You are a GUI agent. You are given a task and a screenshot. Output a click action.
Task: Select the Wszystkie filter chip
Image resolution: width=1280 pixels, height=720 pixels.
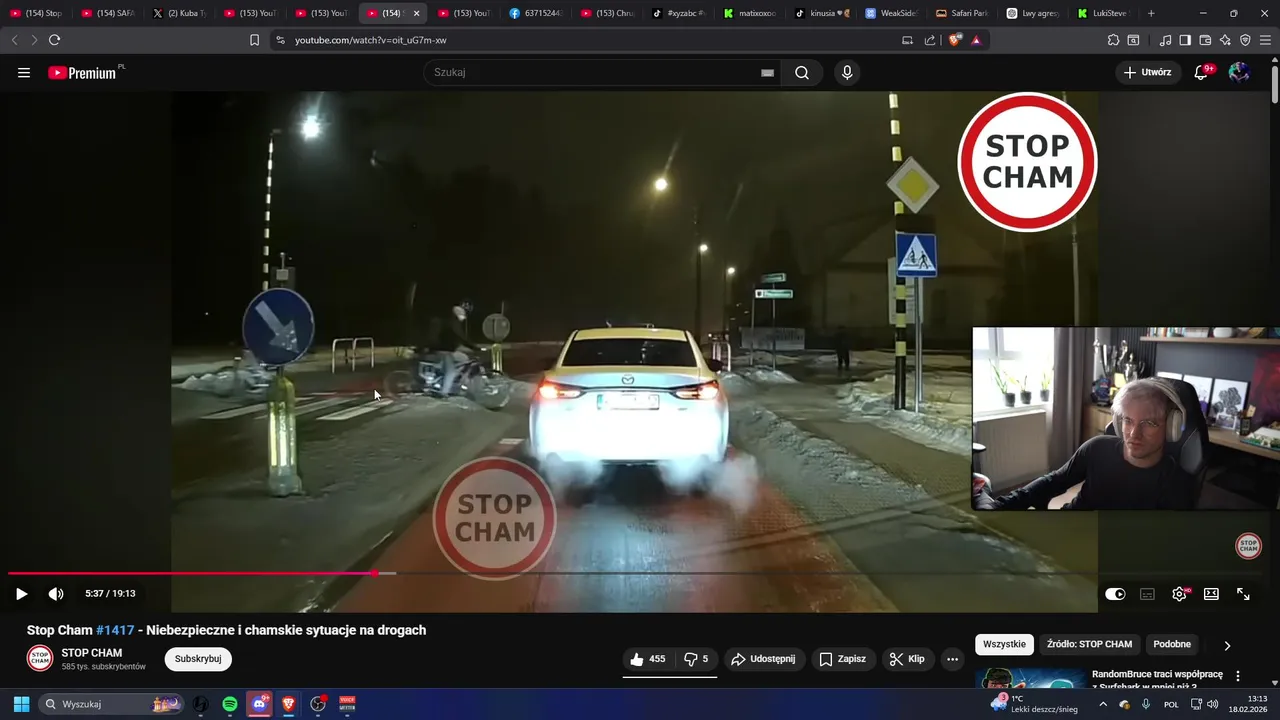(1004, 644)
